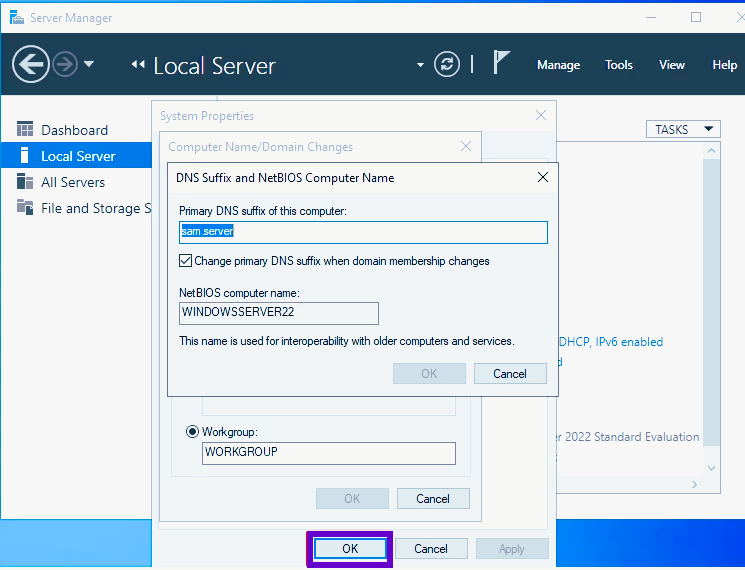Click the breadcrumb double-arrow icon
Viewport: 745px width, 570px height.
(138, 64)
